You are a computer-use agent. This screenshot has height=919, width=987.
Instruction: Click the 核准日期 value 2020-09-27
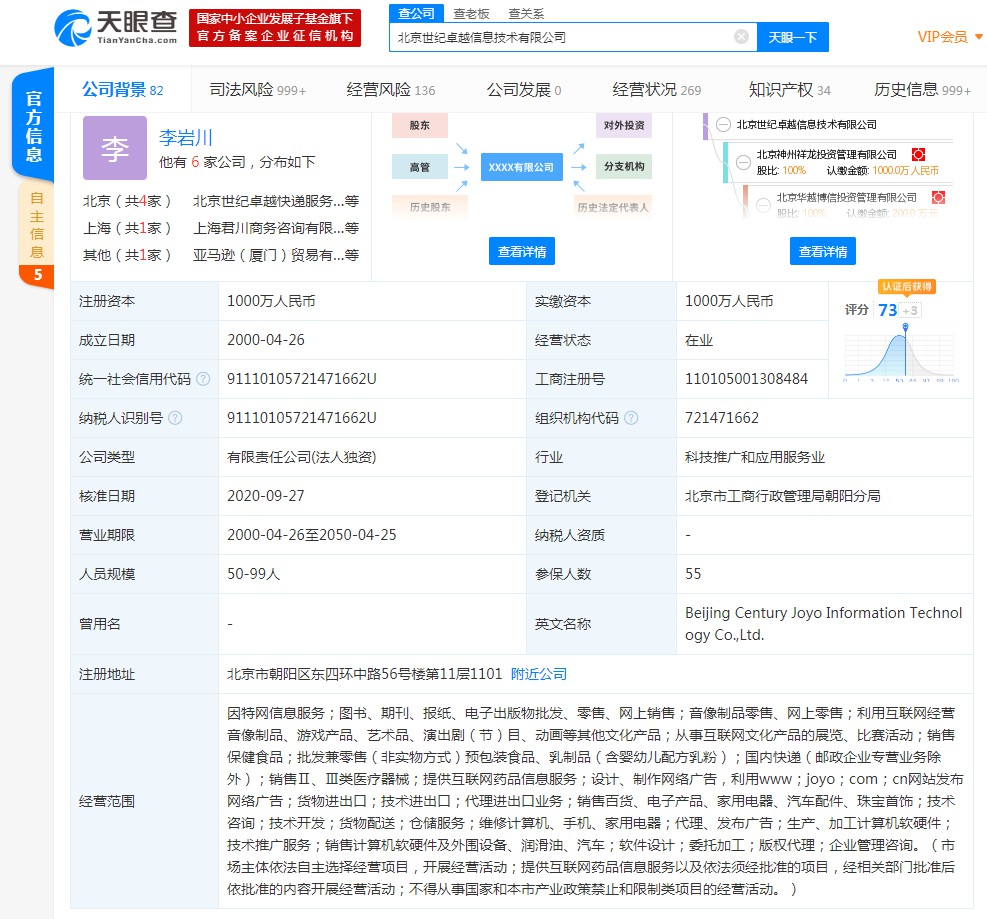pyautogui.click(x=266, y=496)
